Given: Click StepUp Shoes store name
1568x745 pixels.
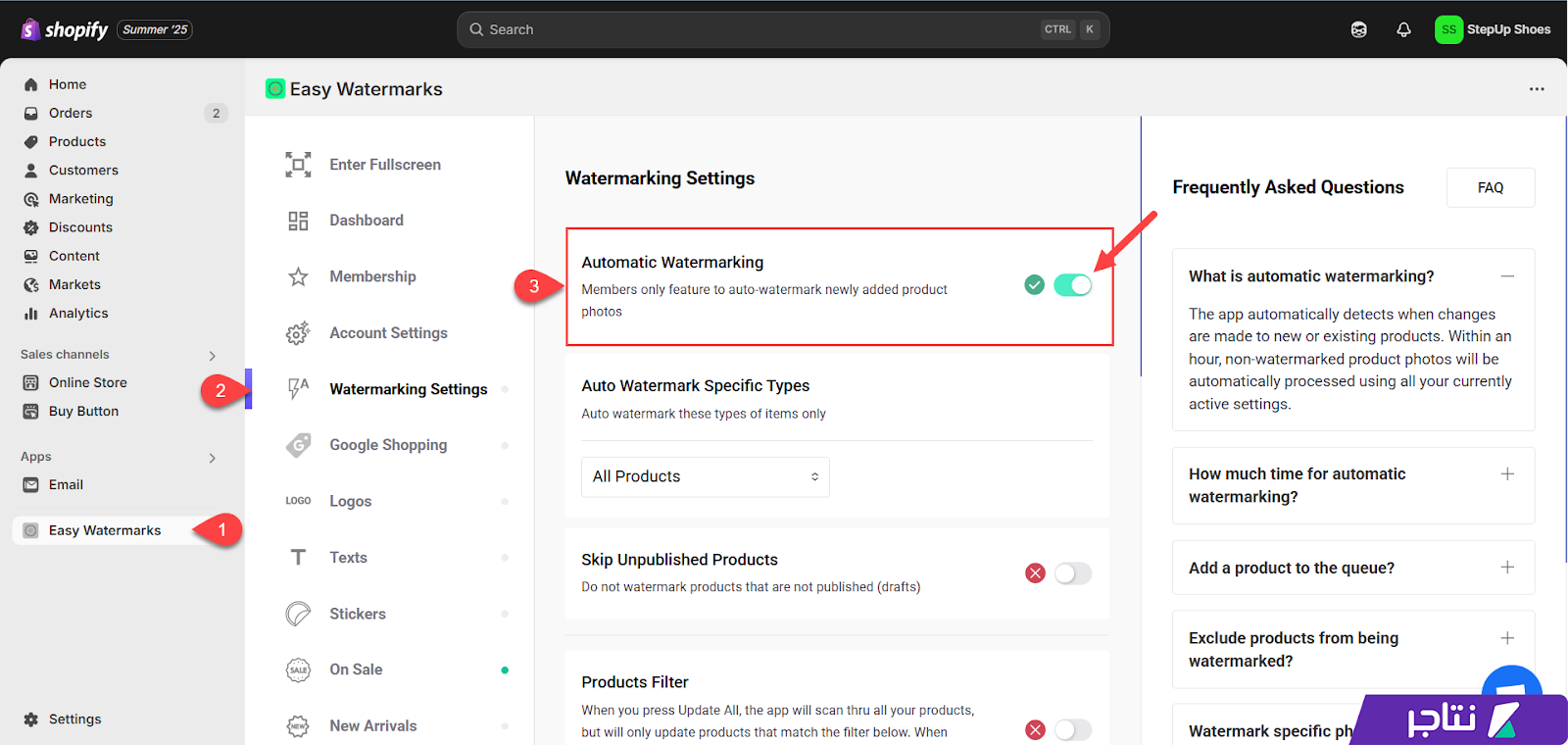Looking at the screenshot, I should pos(1508,29).
